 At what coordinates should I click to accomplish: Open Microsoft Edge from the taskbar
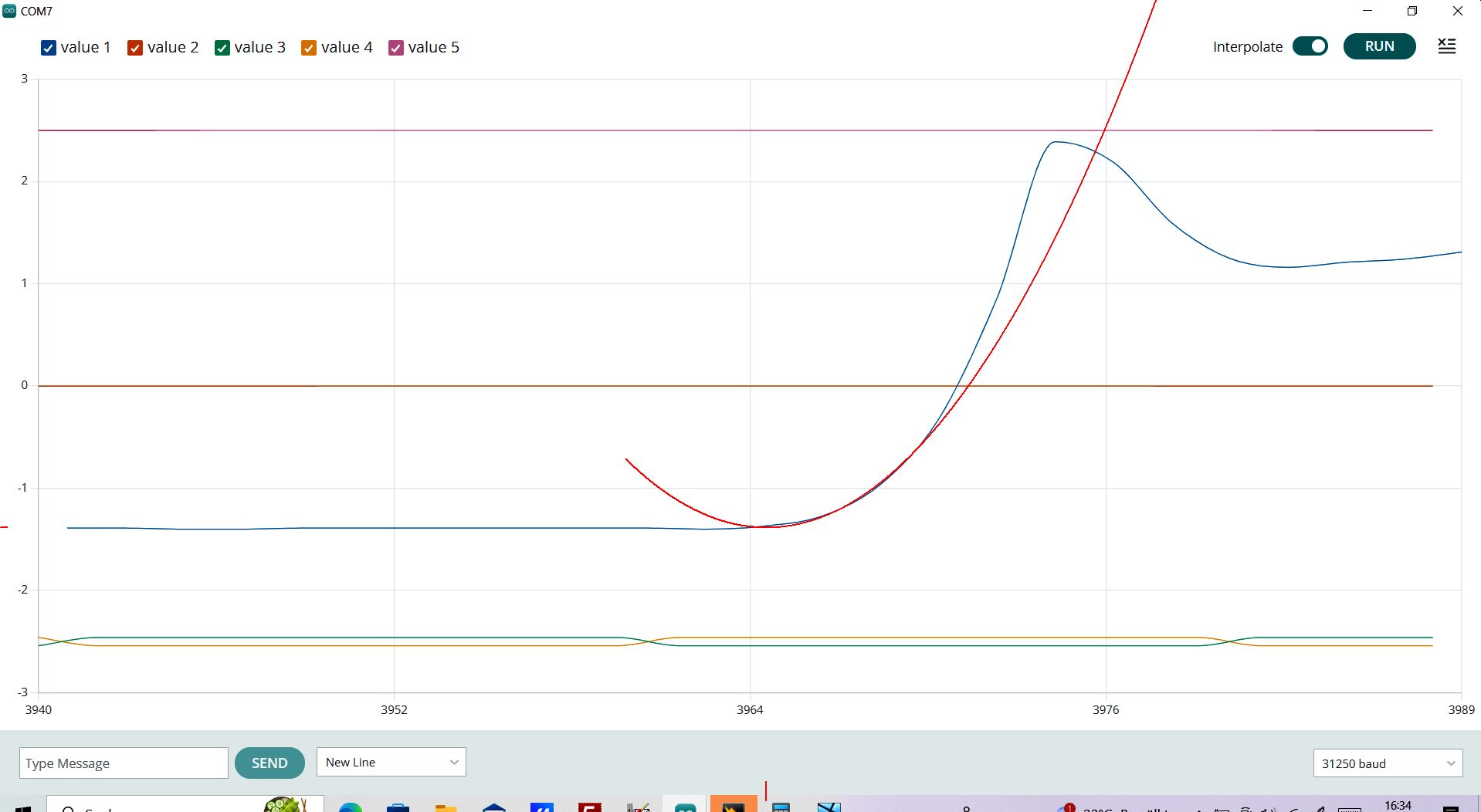[x=351, y=807]
